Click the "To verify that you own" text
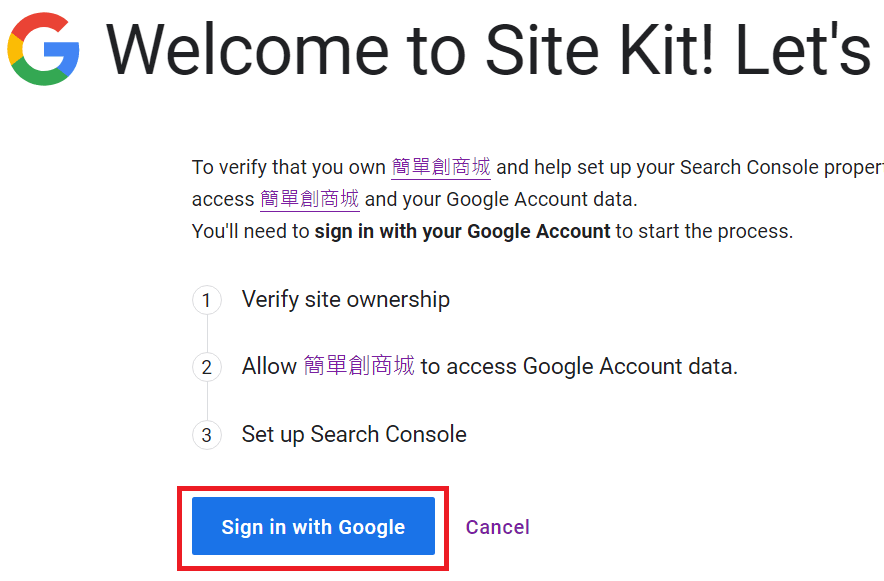The height and width of the screenshot is (581, 884). point(288,167)
